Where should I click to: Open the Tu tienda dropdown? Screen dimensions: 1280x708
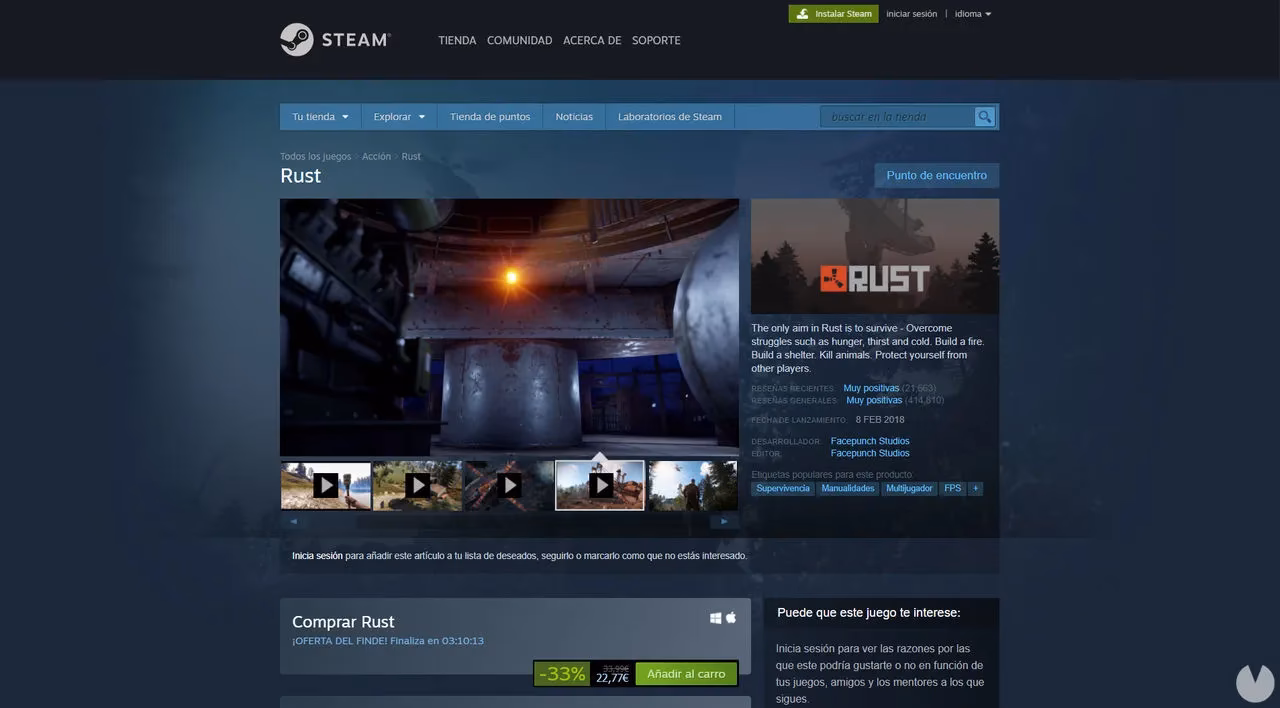320,117
